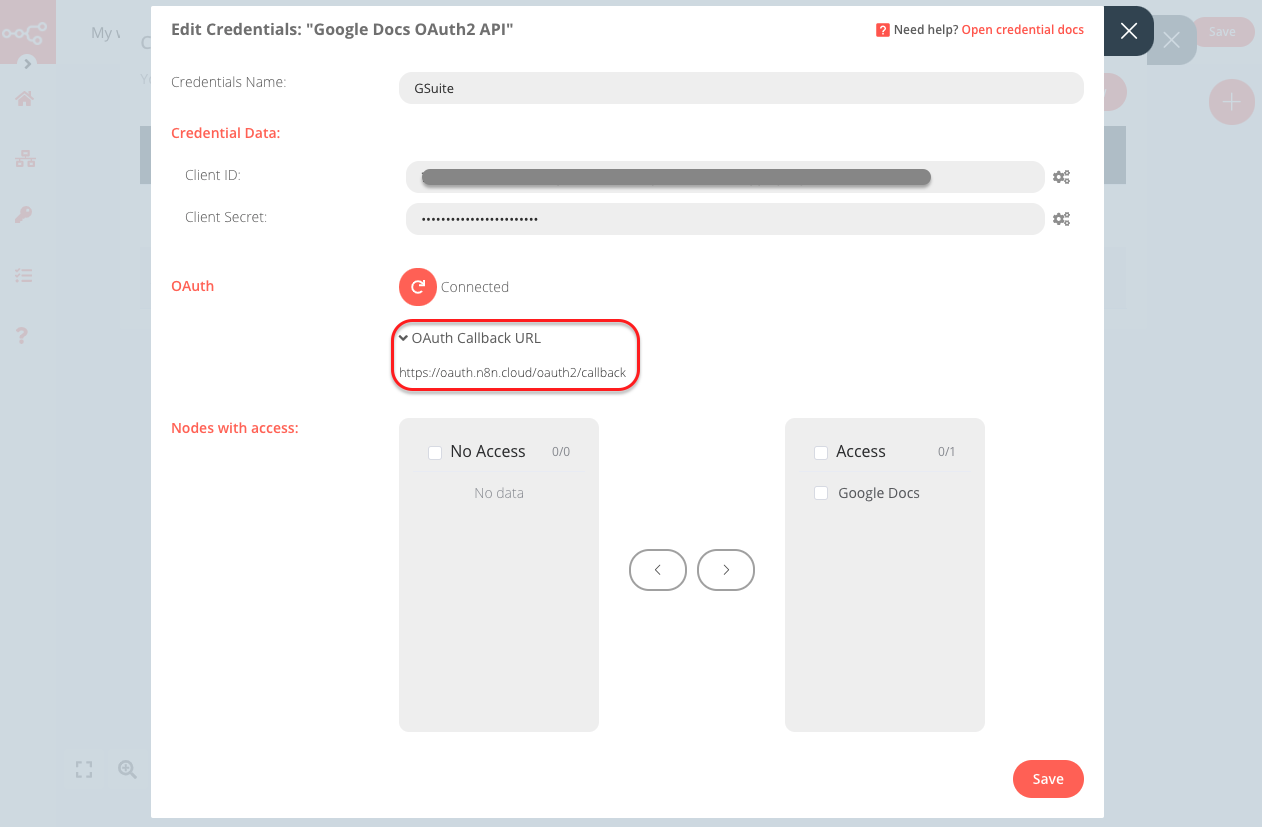The width and height of the screenshot is (1262, 827).
Task: Open the gear menu next to Client Secret
Action: [1061, 218]
